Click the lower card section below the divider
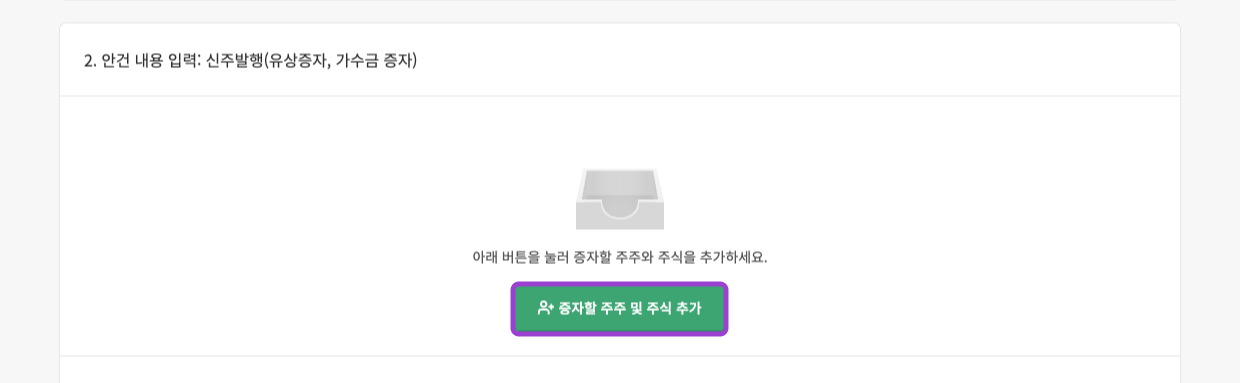The height and width of the screenshot is (383, 1240). (x=620, y=370)
